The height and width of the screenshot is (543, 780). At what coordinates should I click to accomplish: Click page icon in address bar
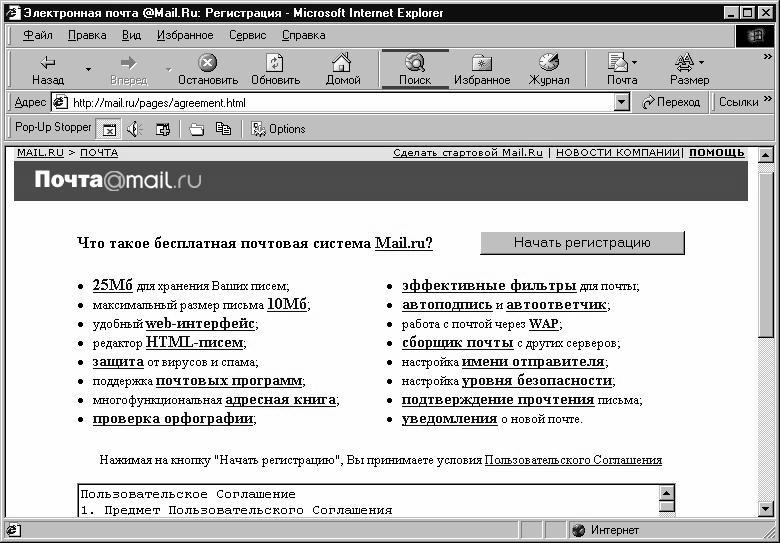[60, 102]
